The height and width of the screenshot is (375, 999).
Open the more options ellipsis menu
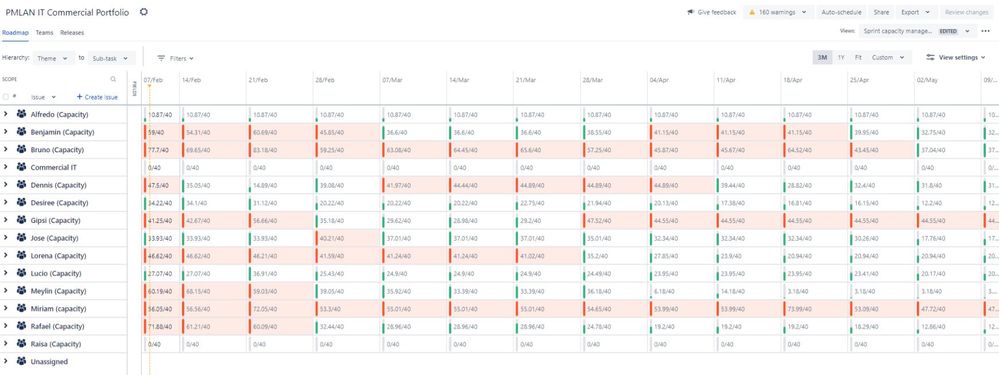(986, 31)
